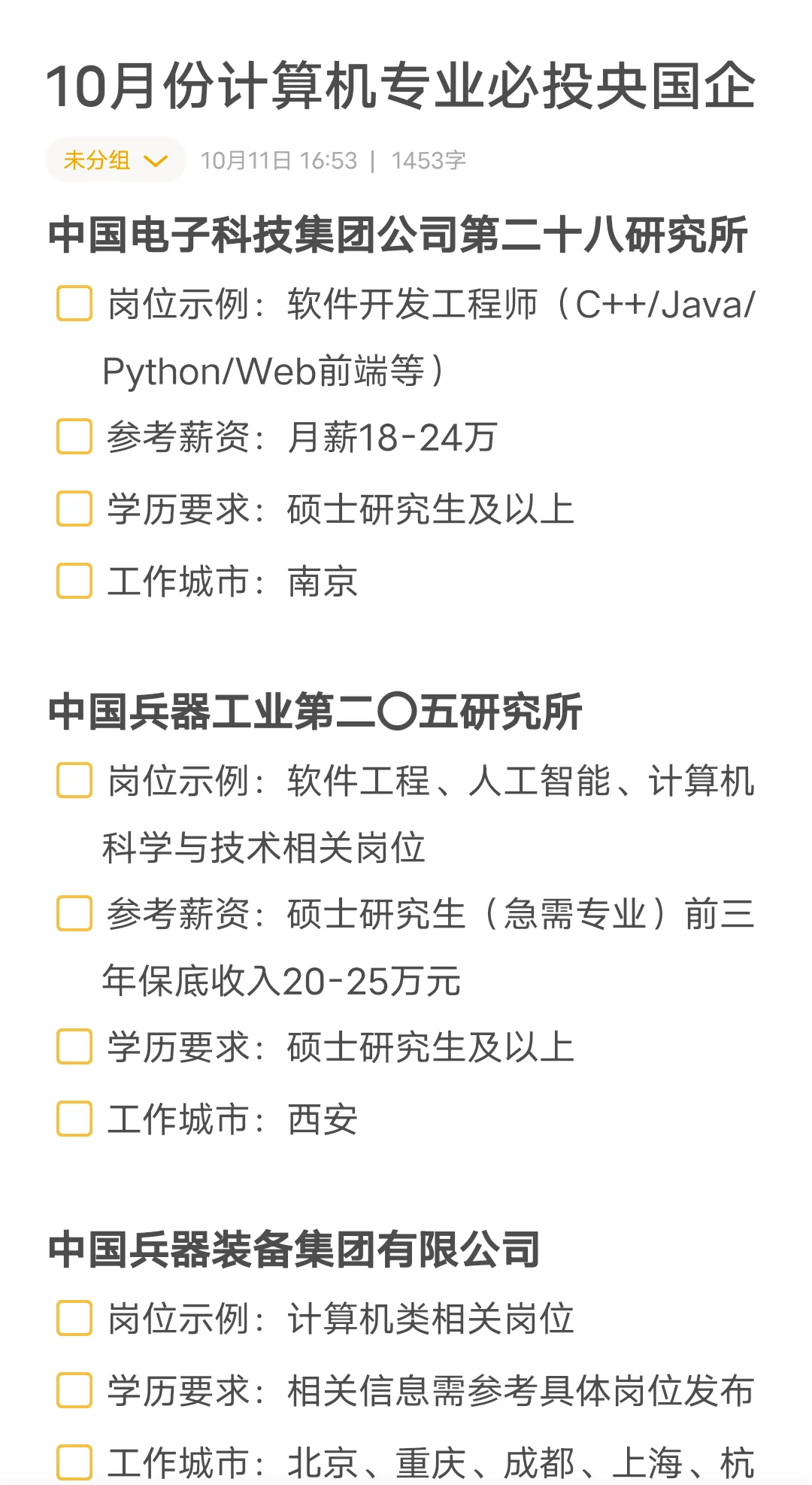
Task: Toggle the 工作城市 南京 checkbox
Action: tap(74, 582)
